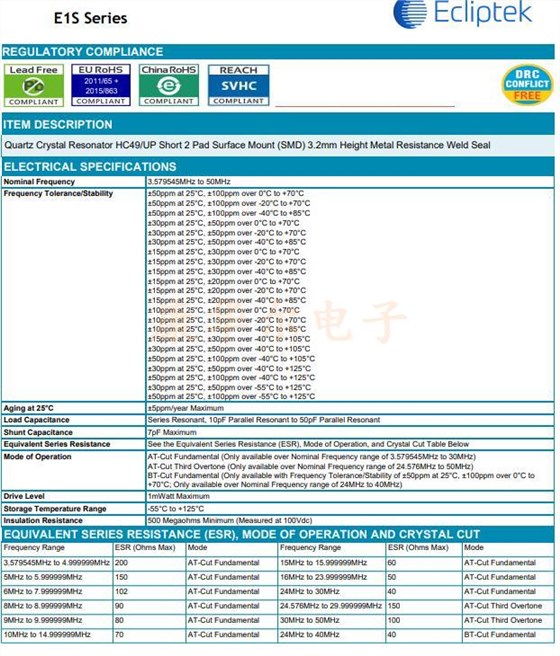This screenshot has width=560, height=656.
Task: Select the Equivalent Series Resistance label
Action: click(57, 444)
